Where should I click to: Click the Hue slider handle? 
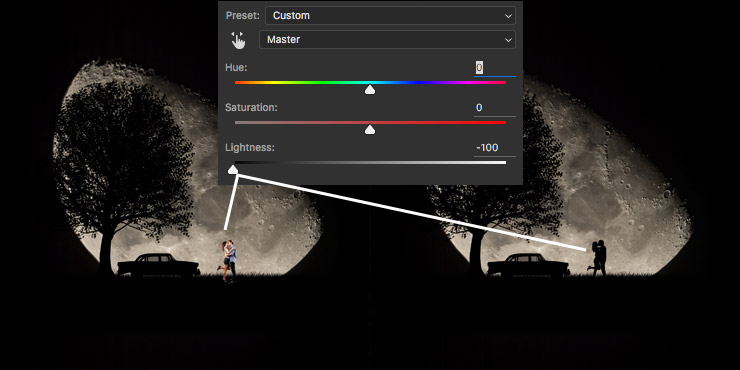(370, 89)
